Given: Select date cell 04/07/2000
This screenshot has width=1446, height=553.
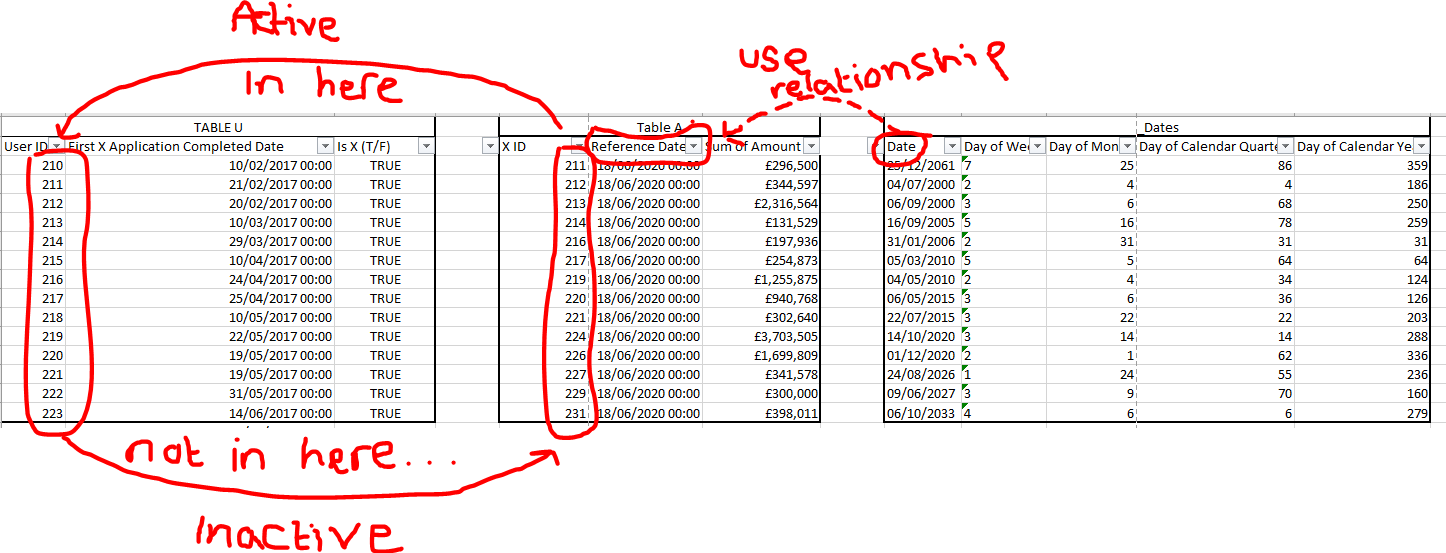Looking at the screenshot, I should click(923, 184).
